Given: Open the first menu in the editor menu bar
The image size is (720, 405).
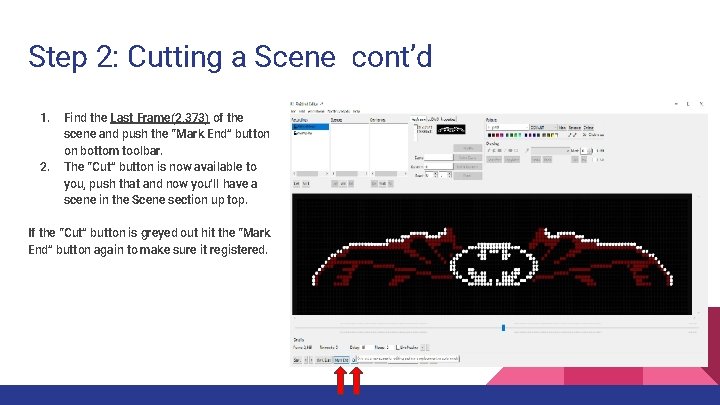Looking at the screenshot, I should [x=294, y=111].
